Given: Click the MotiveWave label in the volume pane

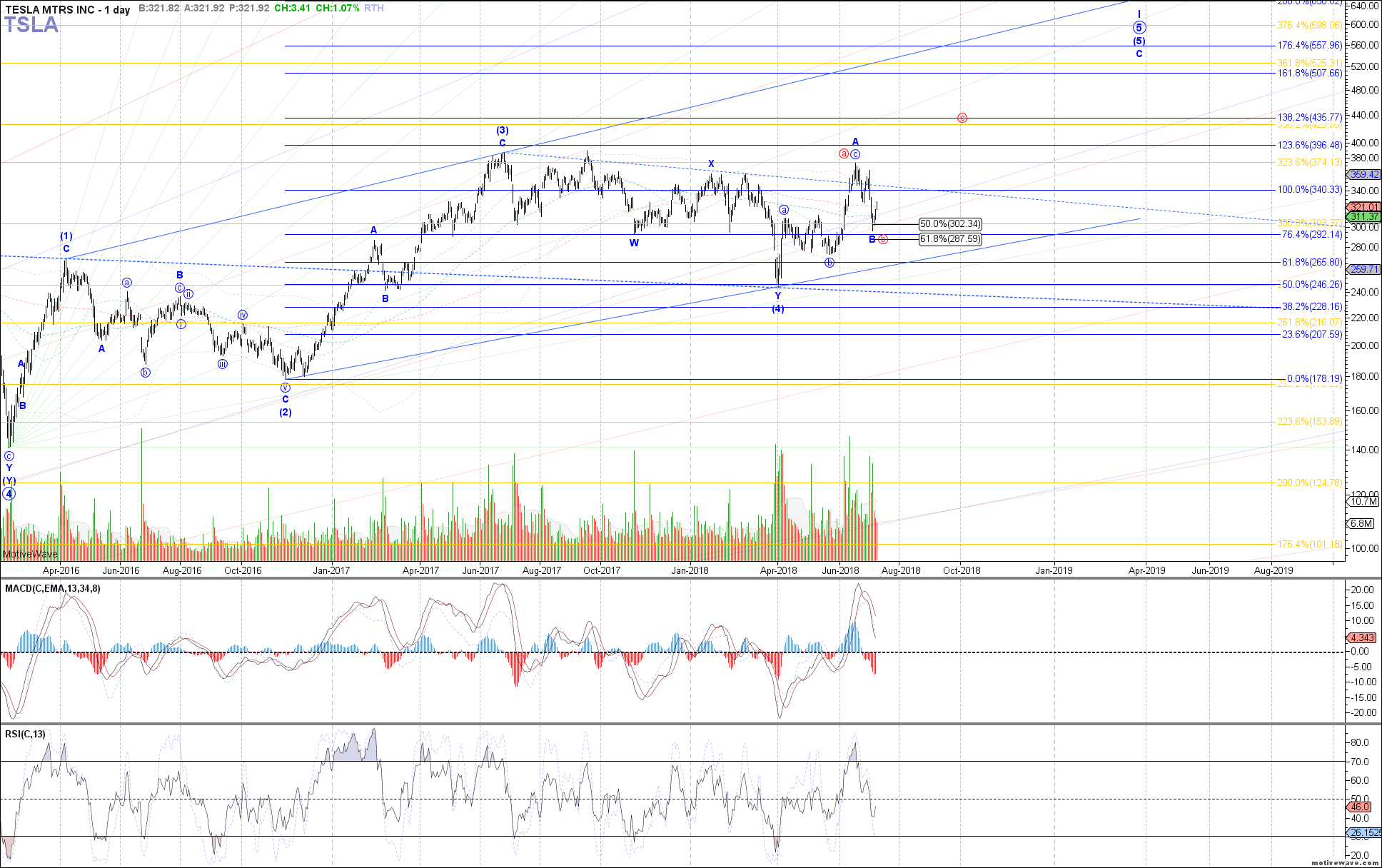Looking at the screenshot, I should [30, 555].
